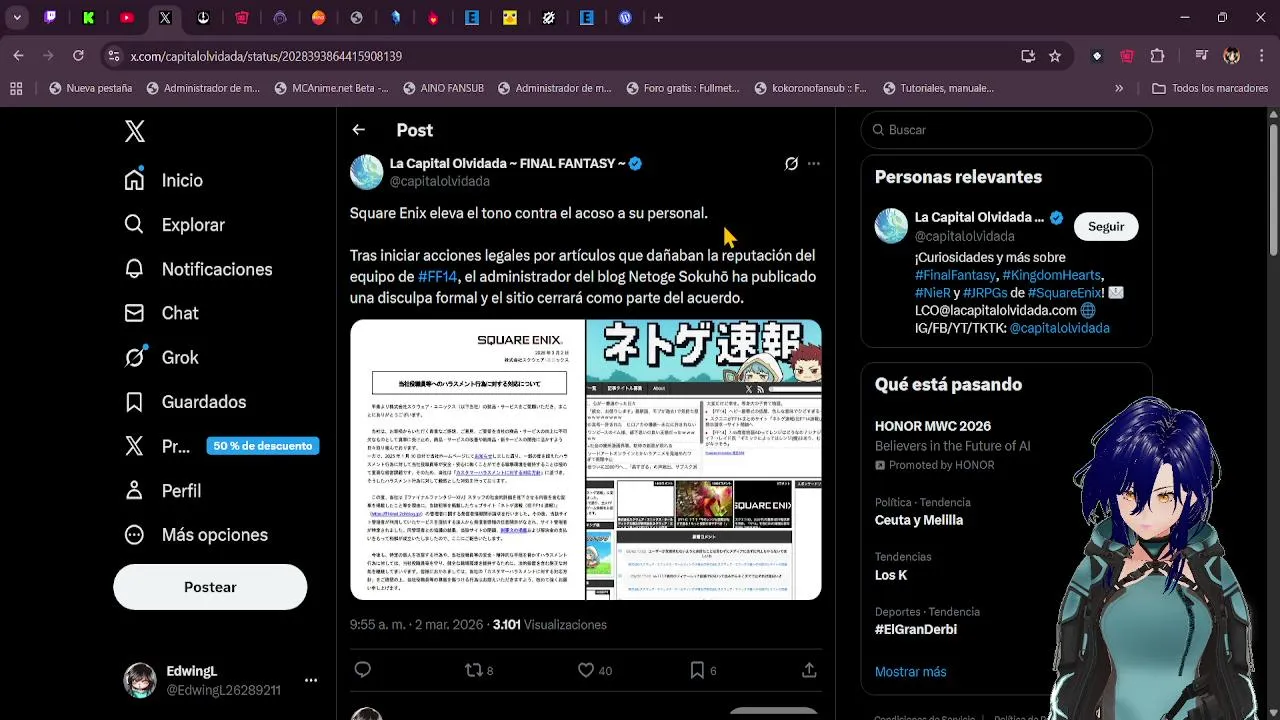Expand hidden bookmarks chevron

1119,88
